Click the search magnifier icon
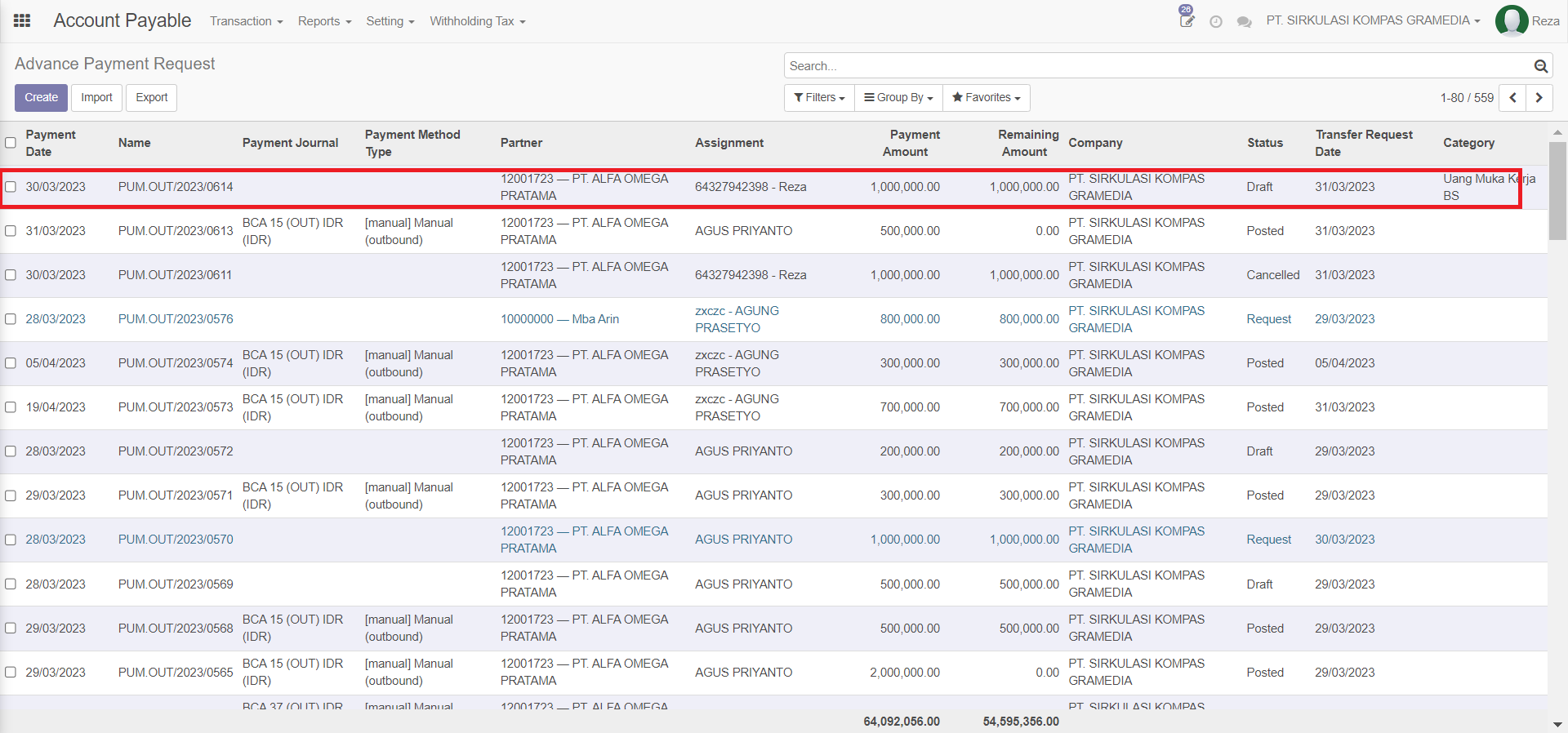The width and height of the screenshot is (1568, 733). (1541, 66)
